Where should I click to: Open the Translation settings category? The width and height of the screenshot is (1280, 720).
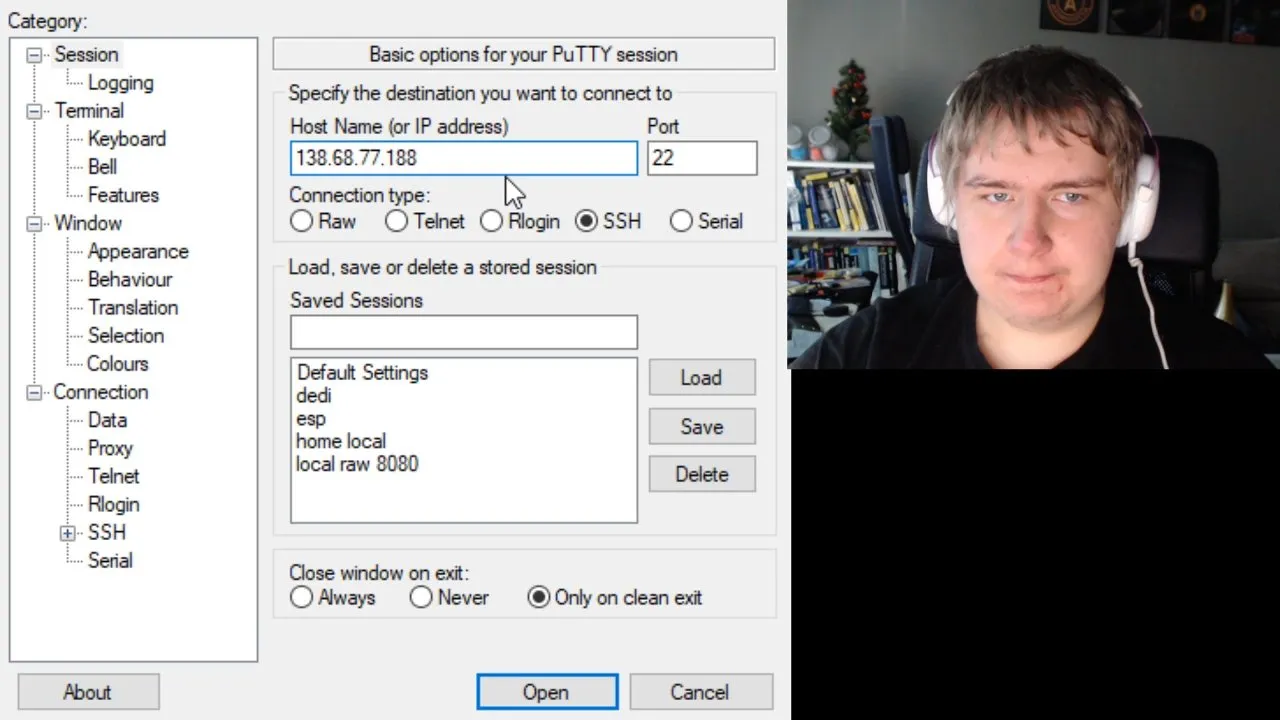[x=133, y=307]
